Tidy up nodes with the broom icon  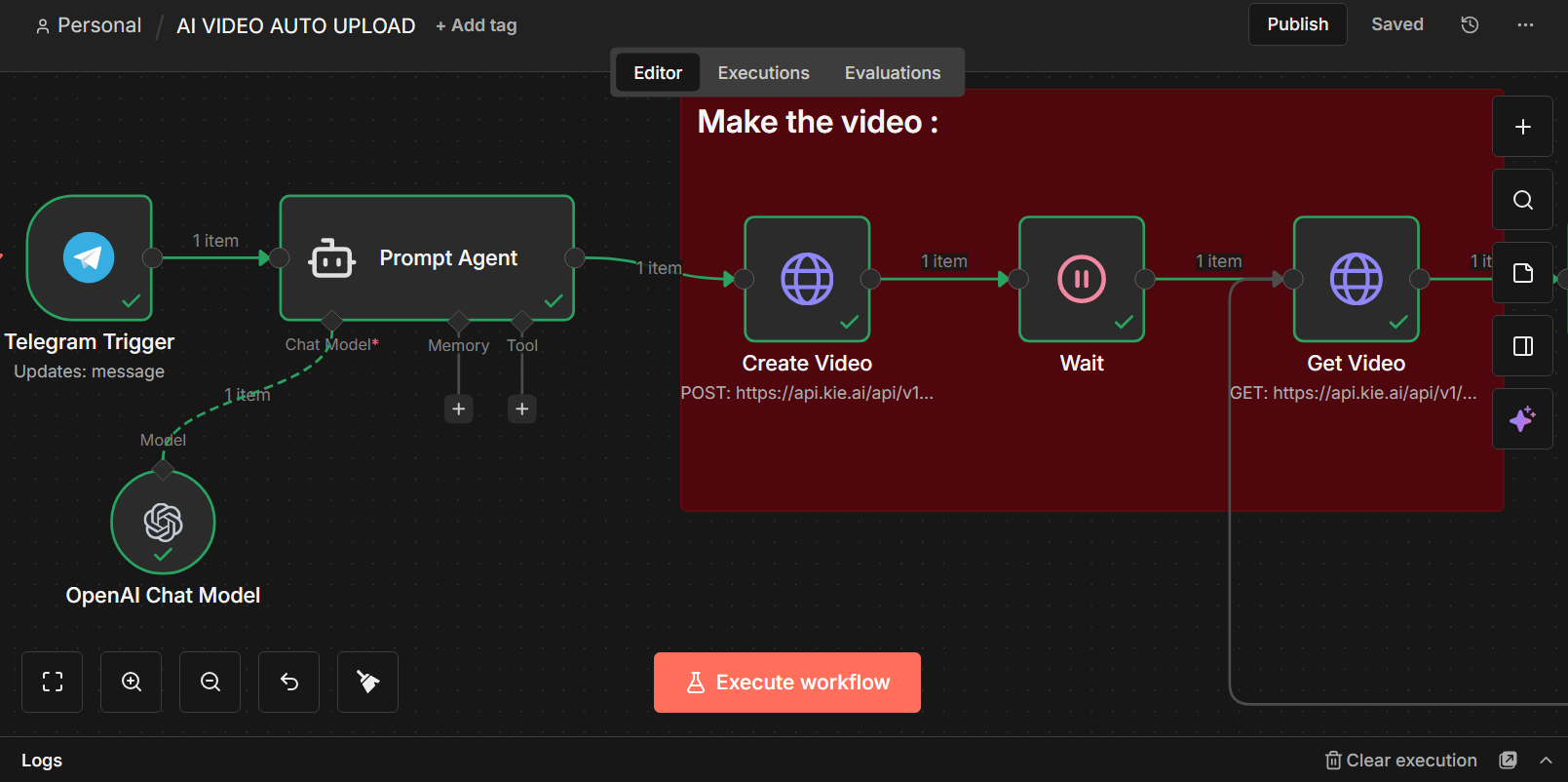pyautogui.click(x=367, y=682)
